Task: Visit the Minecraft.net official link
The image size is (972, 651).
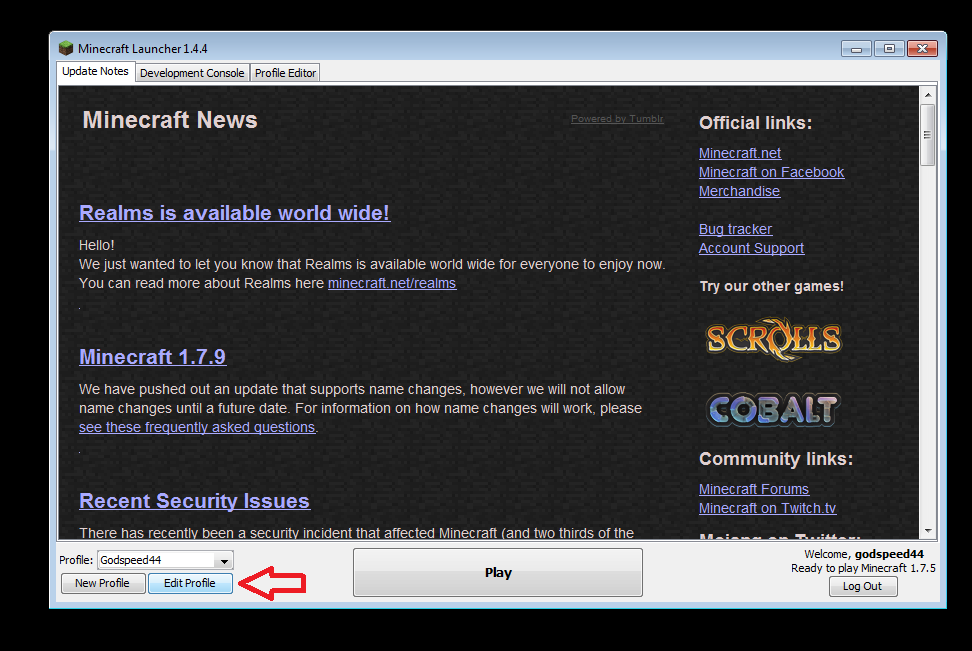Action: pyautogui.click(x=740, y=153)
